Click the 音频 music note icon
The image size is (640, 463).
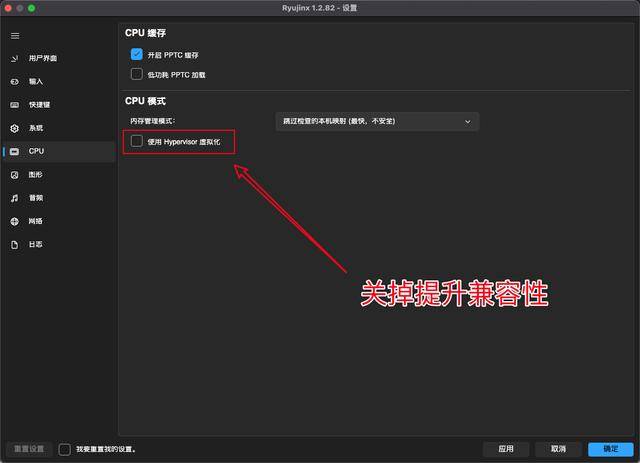click(15, 198)
